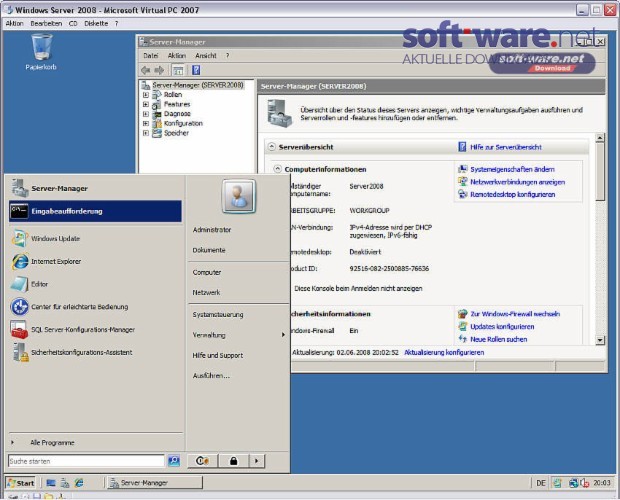Open Netzwerk in Start menu
The image size is (620, 500).
coord(206,292)
